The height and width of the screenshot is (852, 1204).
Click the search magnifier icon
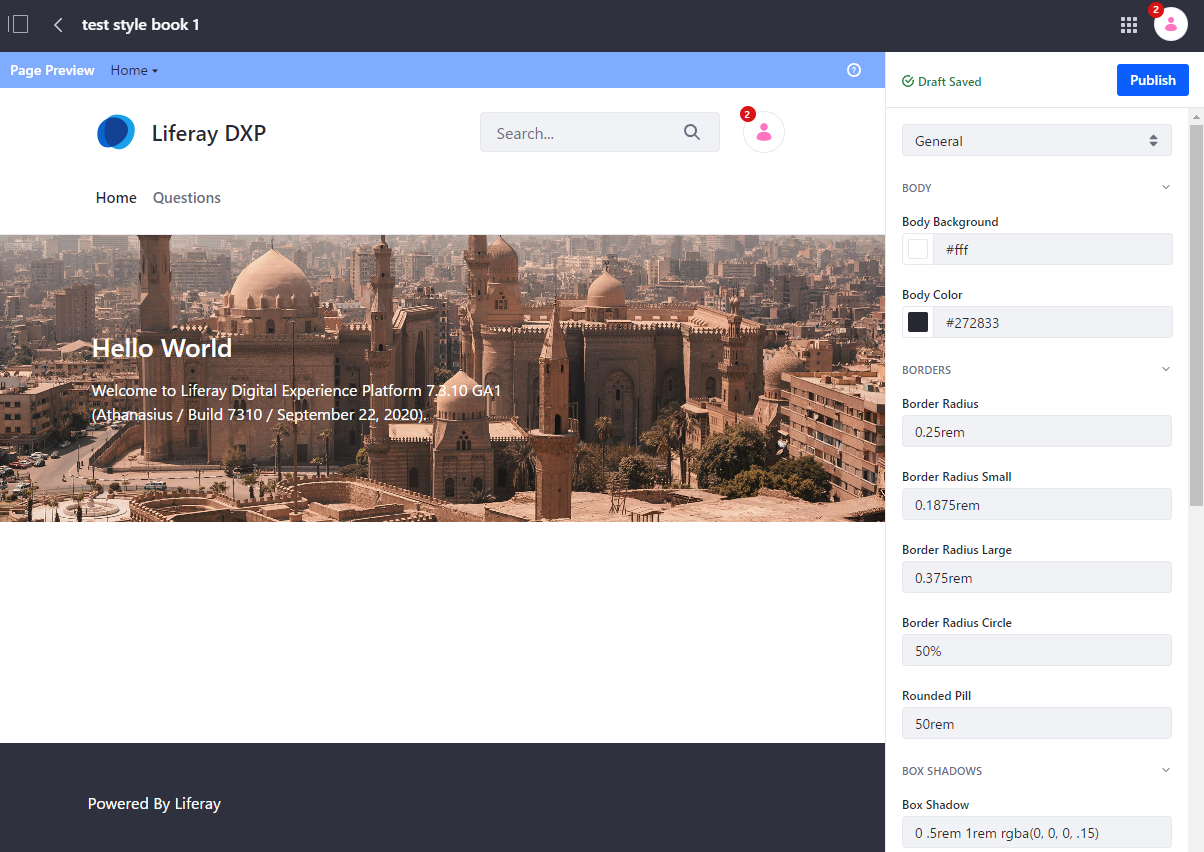[x=692, y=132]
